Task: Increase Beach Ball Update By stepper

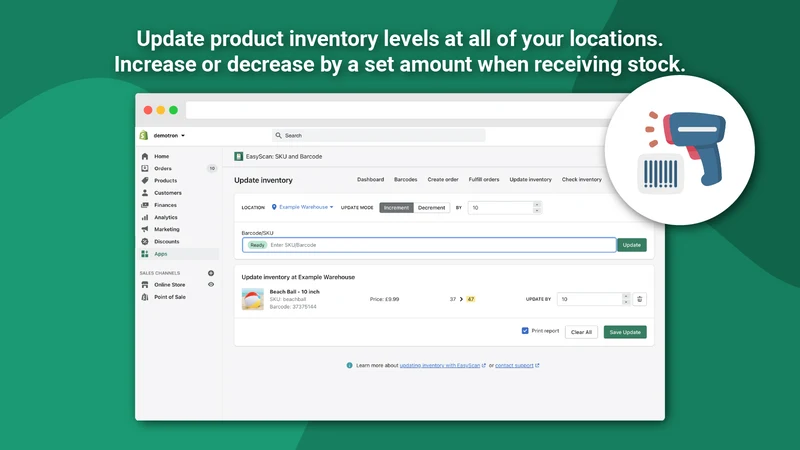Action: coord(626,296)
